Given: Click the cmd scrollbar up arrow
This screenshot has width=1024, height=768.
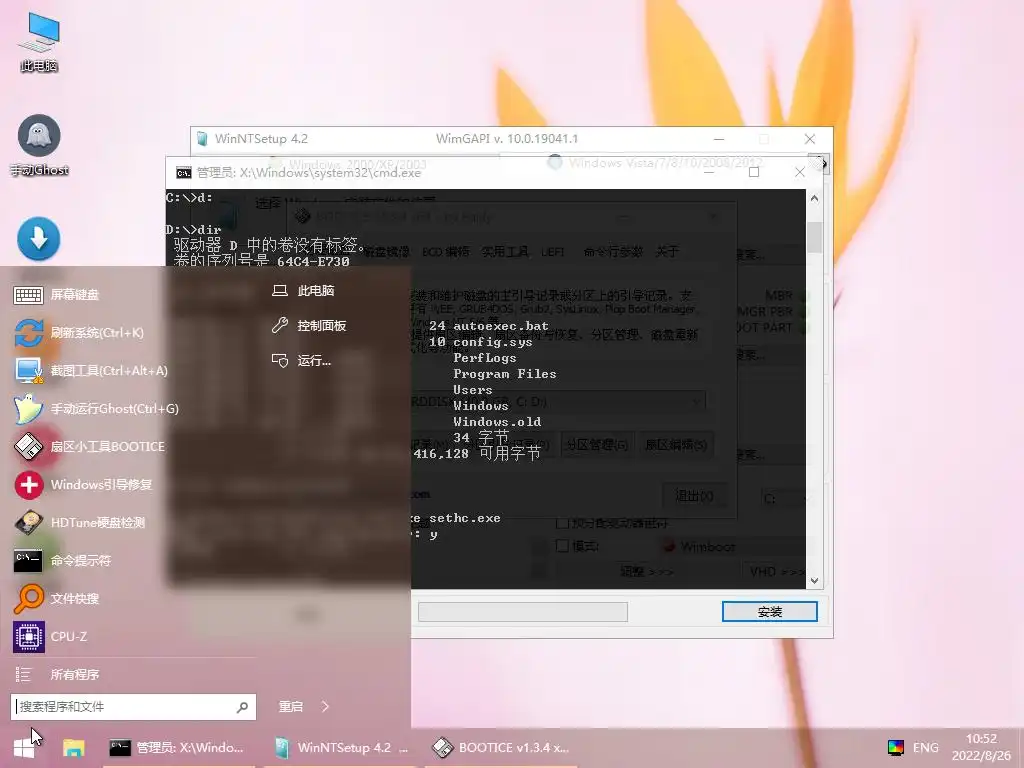Looking at the screenshot, I should tap(814, 198).
